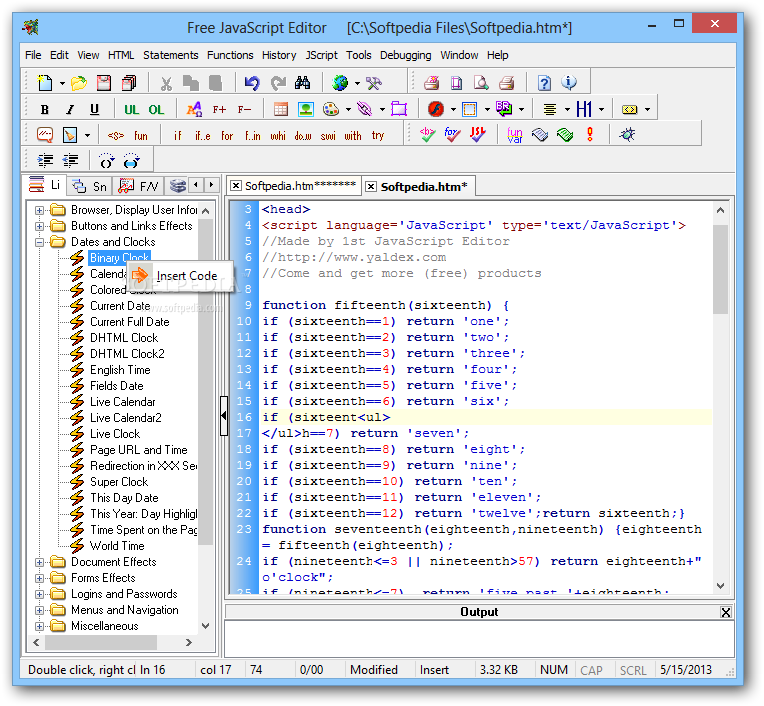Open print preview magnifier icon
Viewport: 764px width, 706px height.
[481, 83]
